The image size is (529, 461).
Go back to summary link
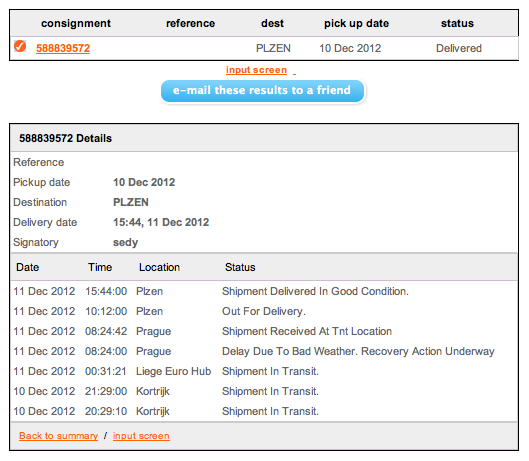tap(58, 436)
